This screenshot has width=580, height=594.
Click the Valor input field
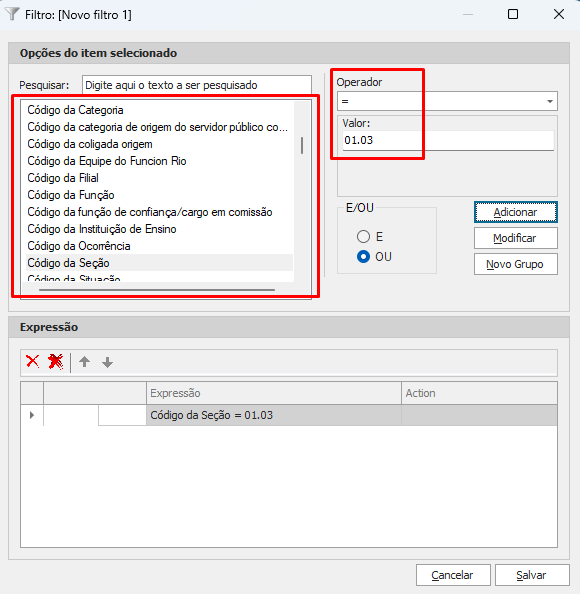coord(448,141)
